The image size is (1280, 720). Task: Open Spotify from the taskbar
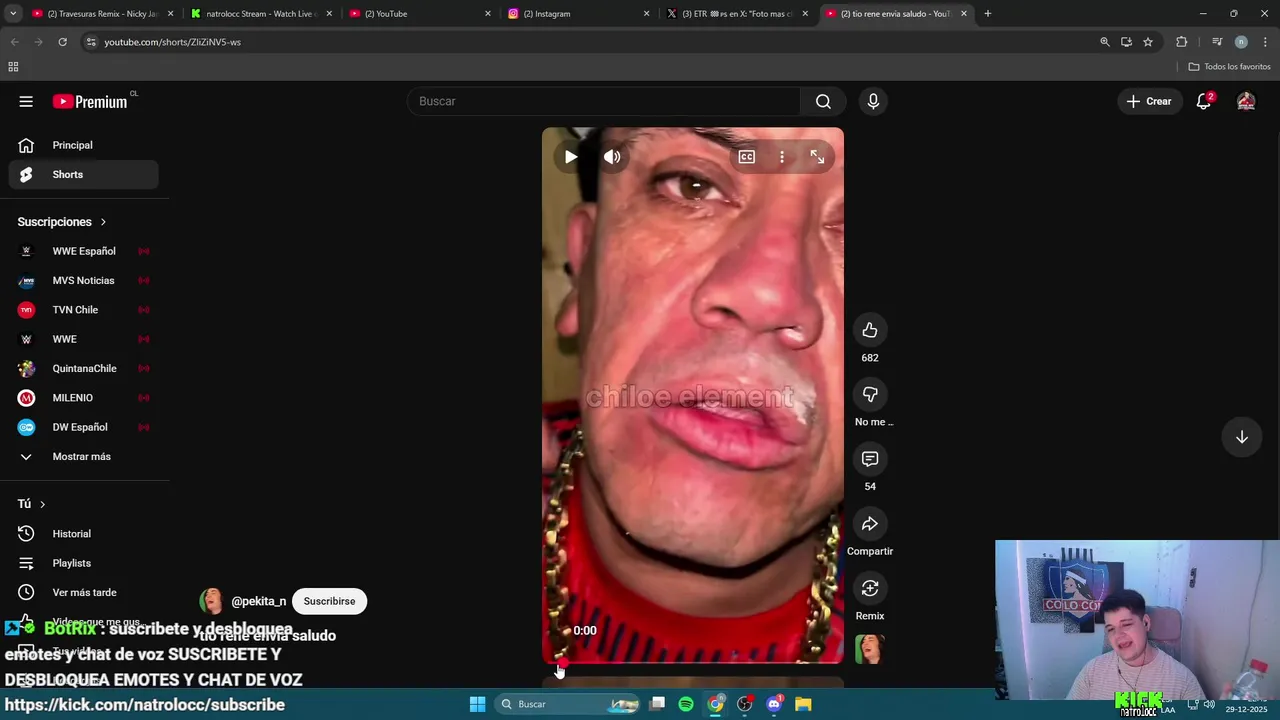point(686,704)
